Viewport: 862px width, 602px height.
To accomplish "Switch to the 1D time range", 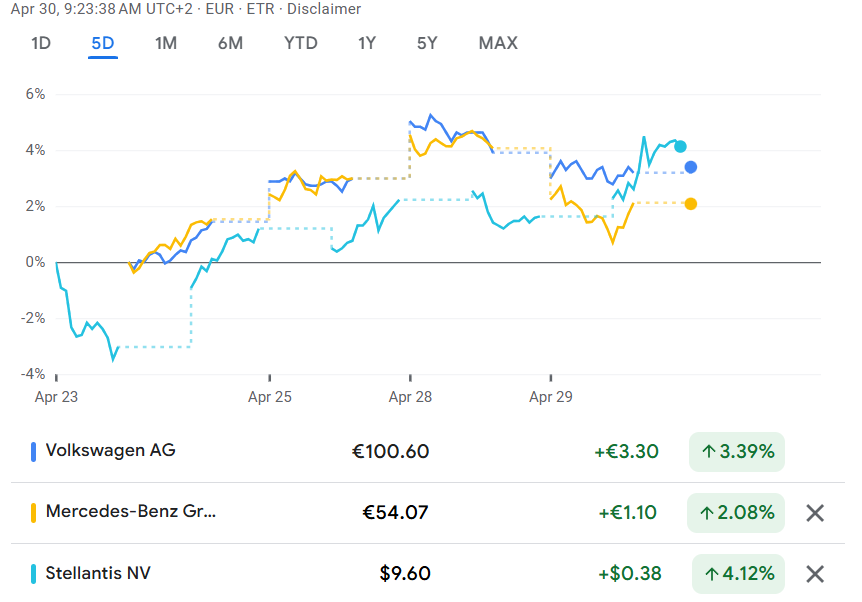I will pyautogui.click(x=41, y=43).
